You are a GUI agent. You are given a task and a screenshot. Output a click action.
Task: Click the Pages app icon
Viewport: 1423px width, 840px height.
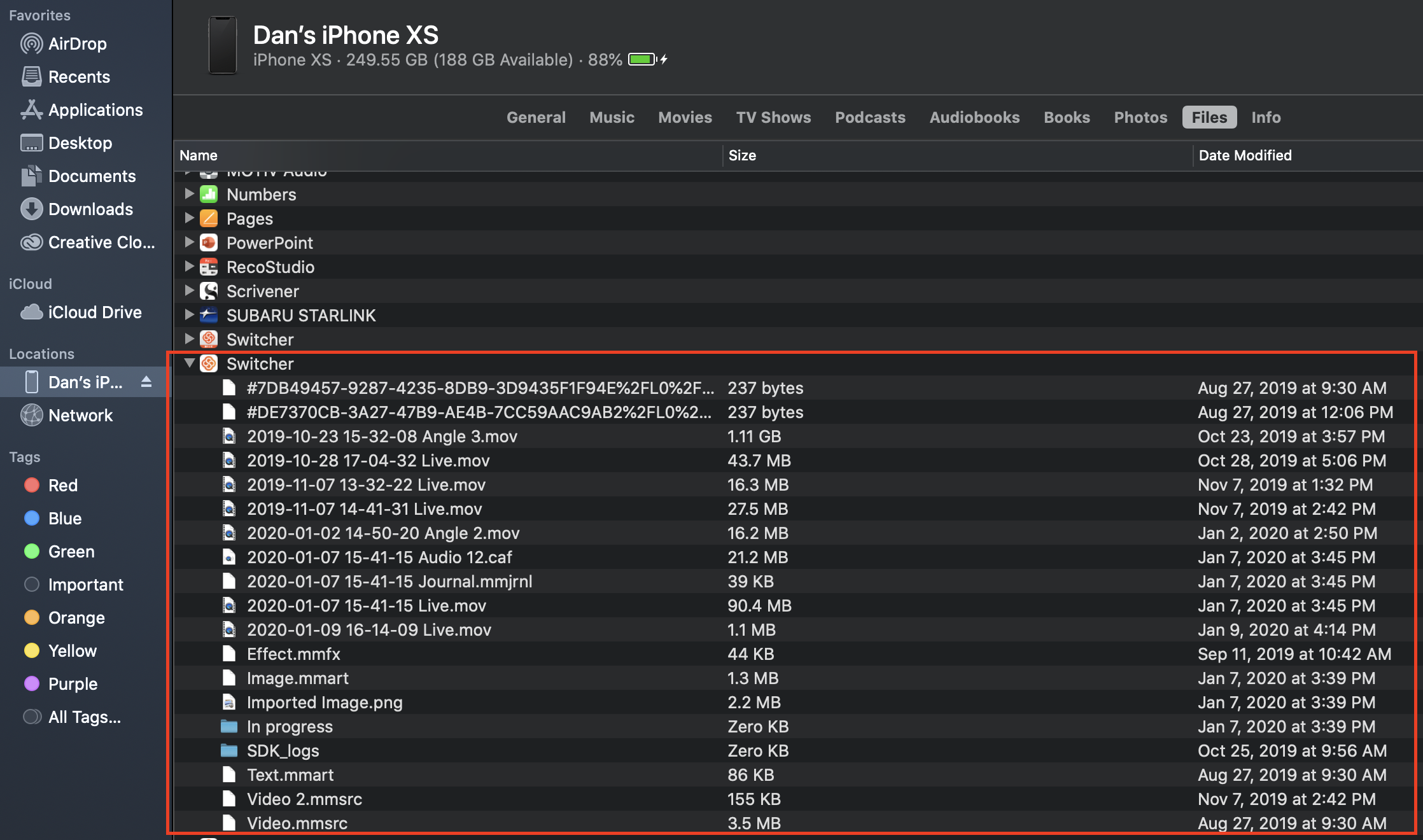[x=209, y=218]
